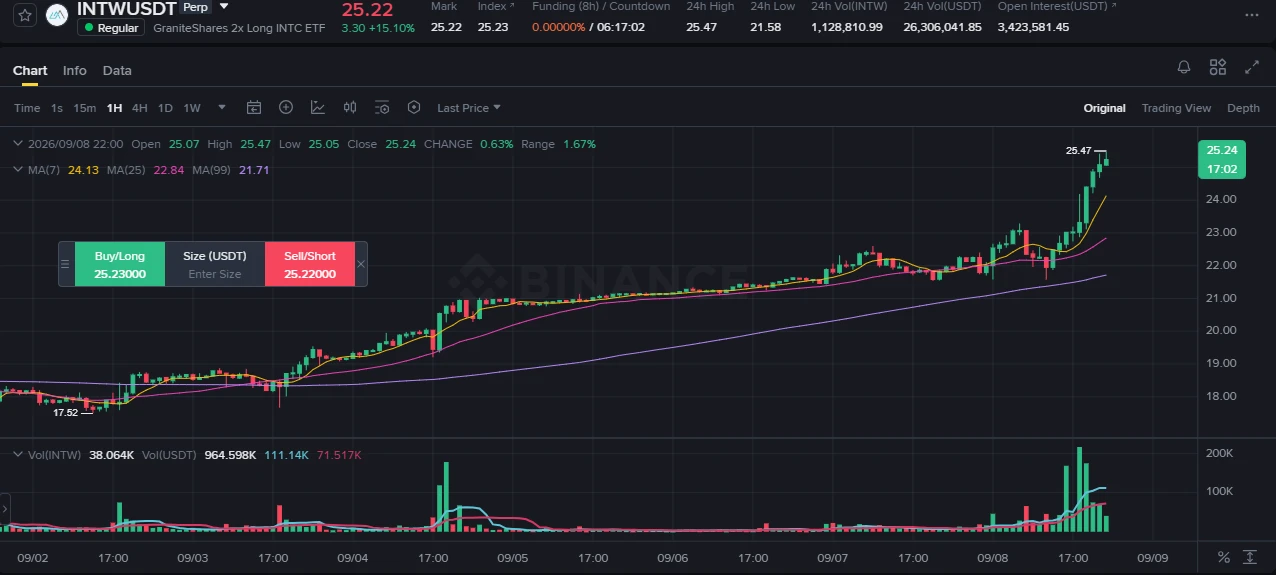Screen dimensions: 1276x575
Task: Switch to the Info tab
Action: pos(75,70)
